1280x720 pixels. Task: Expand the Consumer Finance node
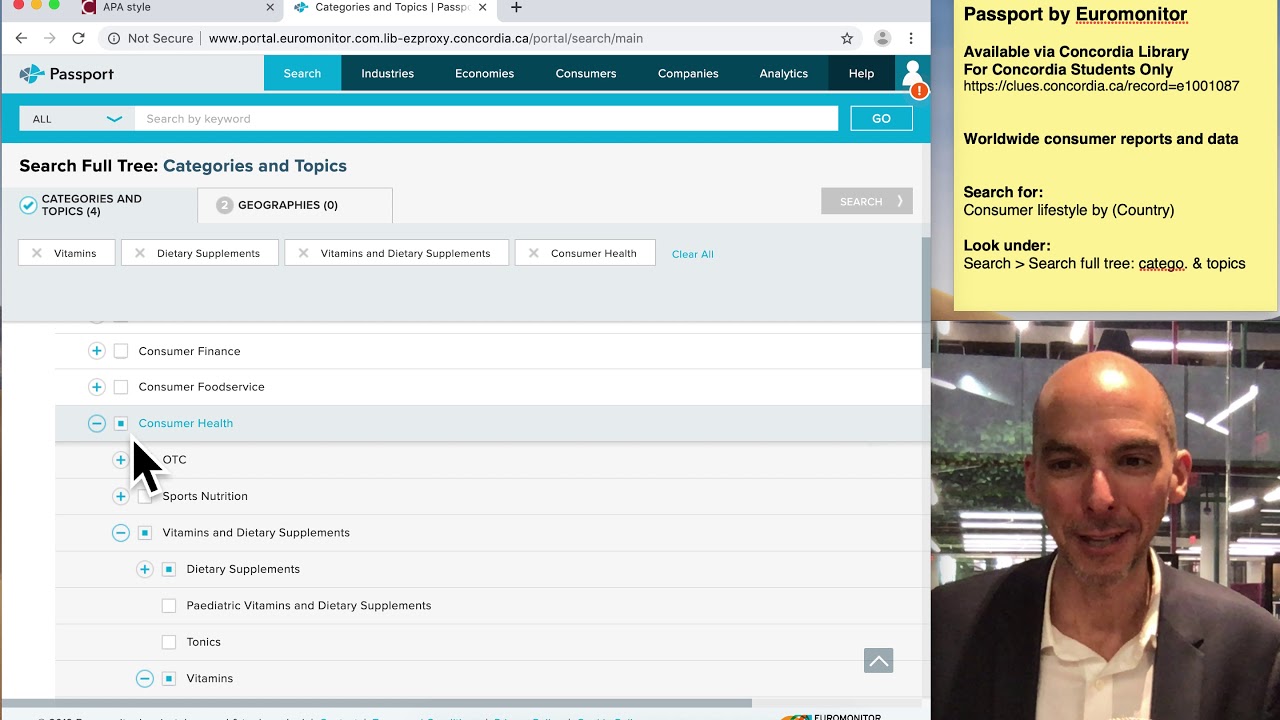[x=97, y=351]
